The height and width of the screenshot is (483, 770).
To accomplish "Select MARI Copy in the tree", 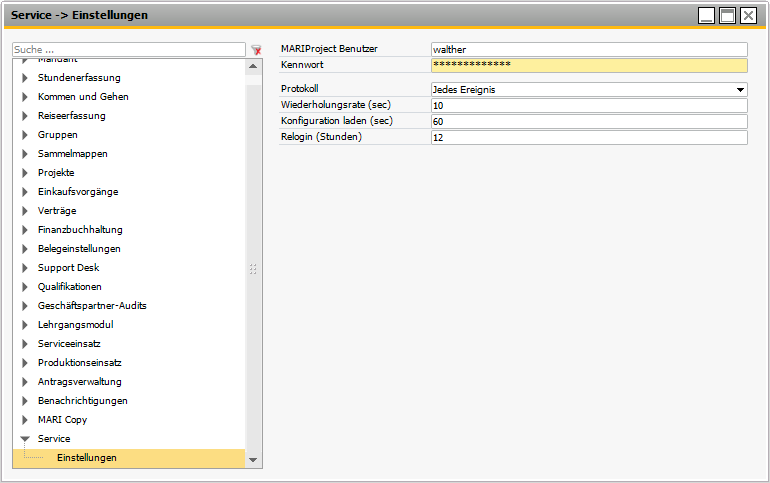I will 62,420.
